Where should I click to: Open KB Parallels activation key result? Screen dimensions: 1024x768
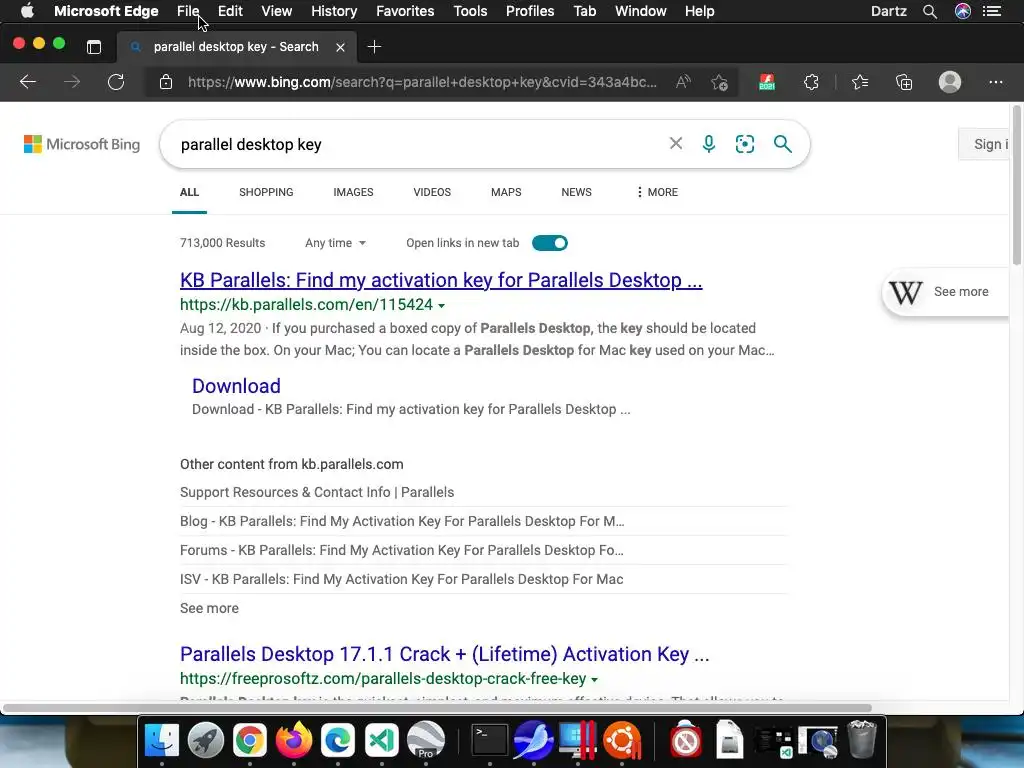[x=441, y=280]
